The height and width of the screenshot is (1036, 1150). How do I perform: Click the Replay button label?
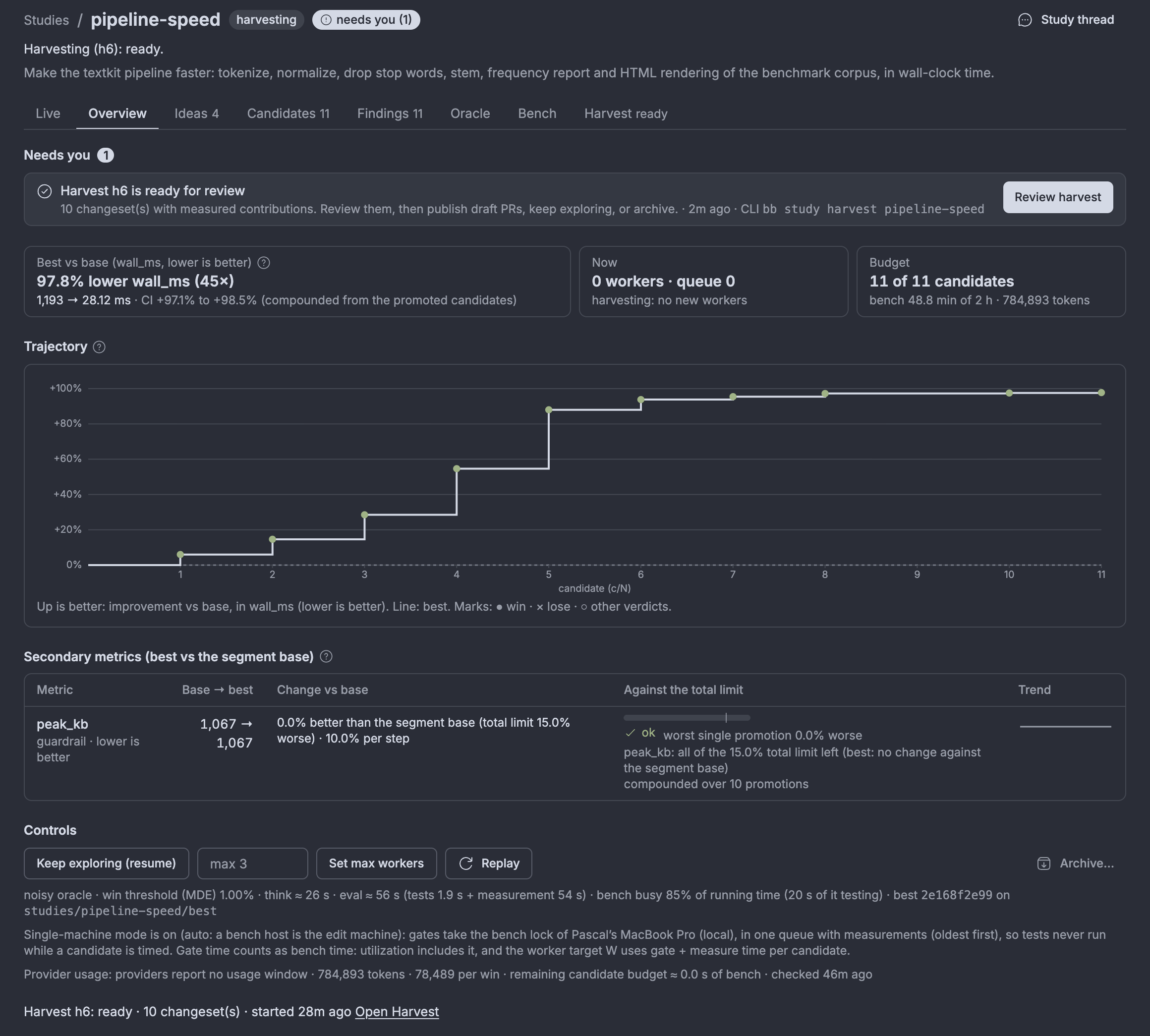pos(500,863)
